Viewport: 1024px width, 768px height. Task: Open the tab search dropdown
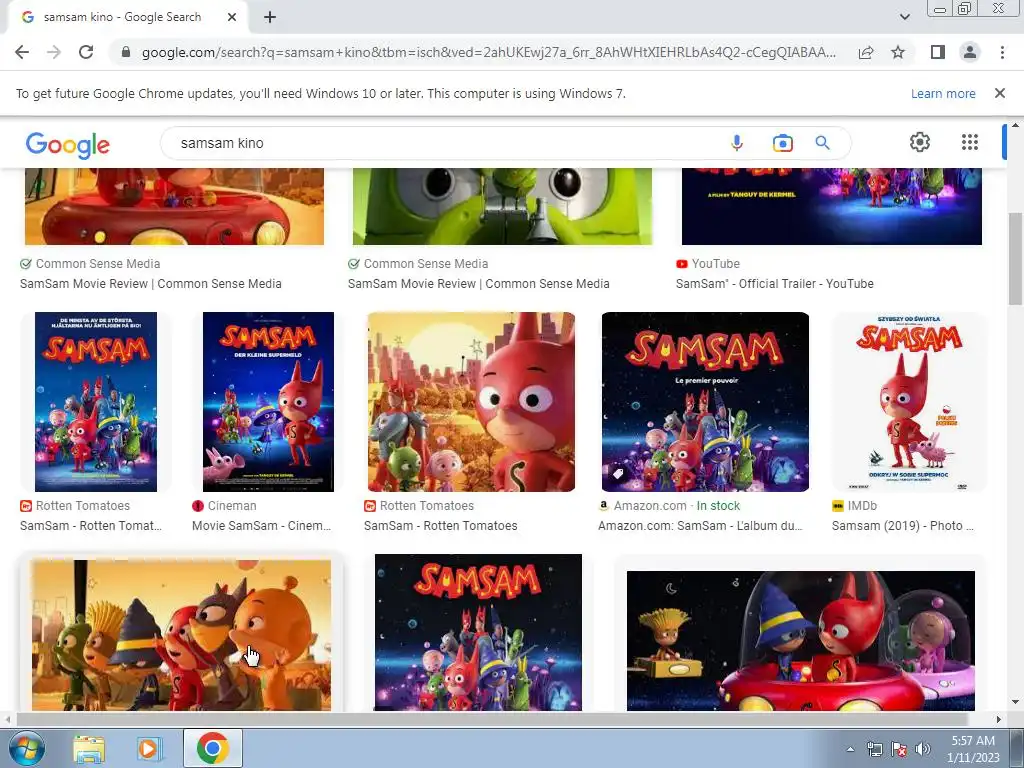[x=904, y=17]
